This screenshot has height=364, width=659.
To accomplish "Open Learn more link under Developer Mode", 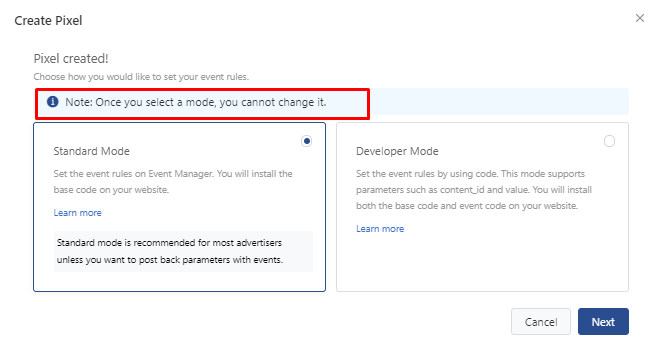I will pos(380,229).
